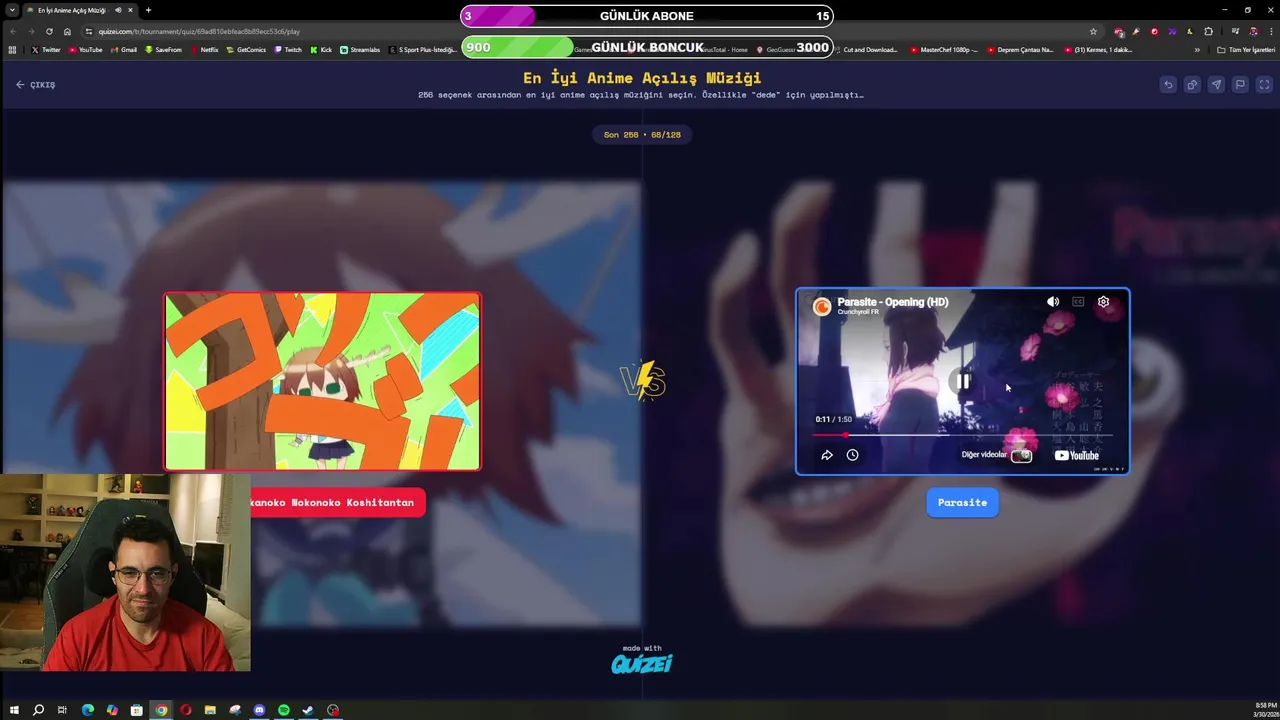Screen dimensions: 1280x720
Task: Open Diğer videolar more videos
Action: pyautogui.click(x=996, y=455)
